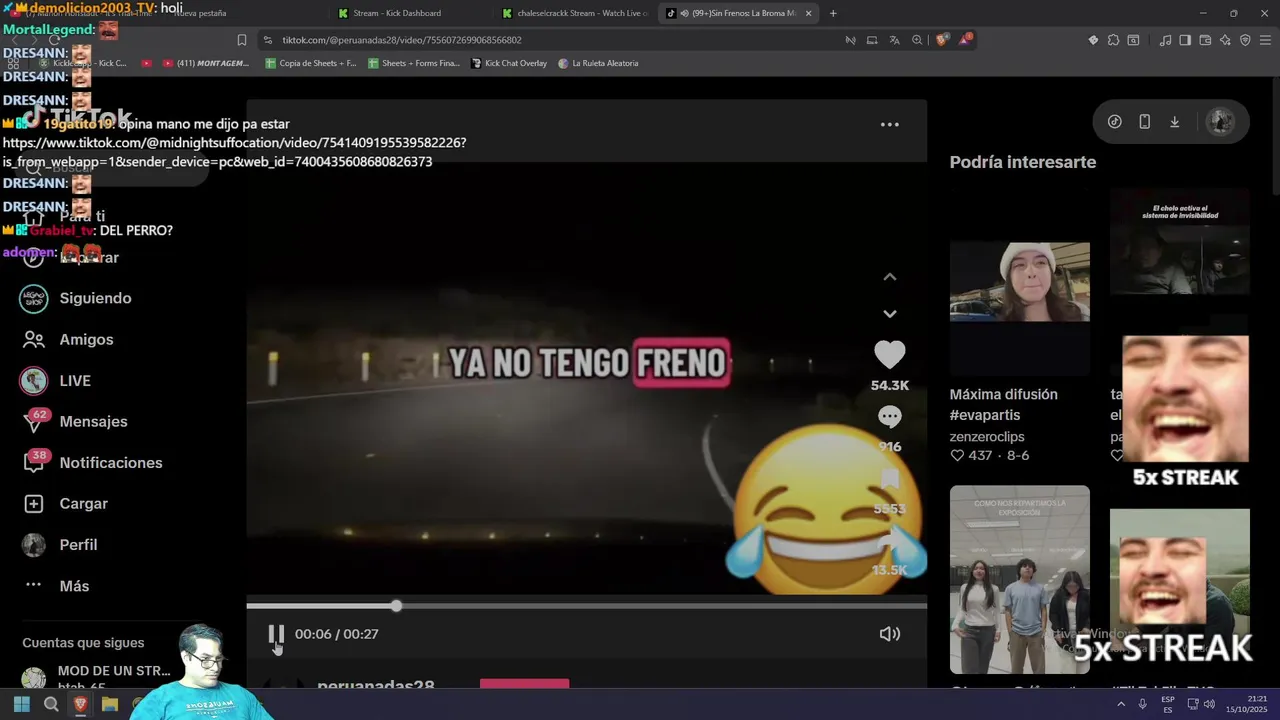Open the Amigos section
Screen dimensions: 1280x720
pyautogui.click(x=86, y=339)
